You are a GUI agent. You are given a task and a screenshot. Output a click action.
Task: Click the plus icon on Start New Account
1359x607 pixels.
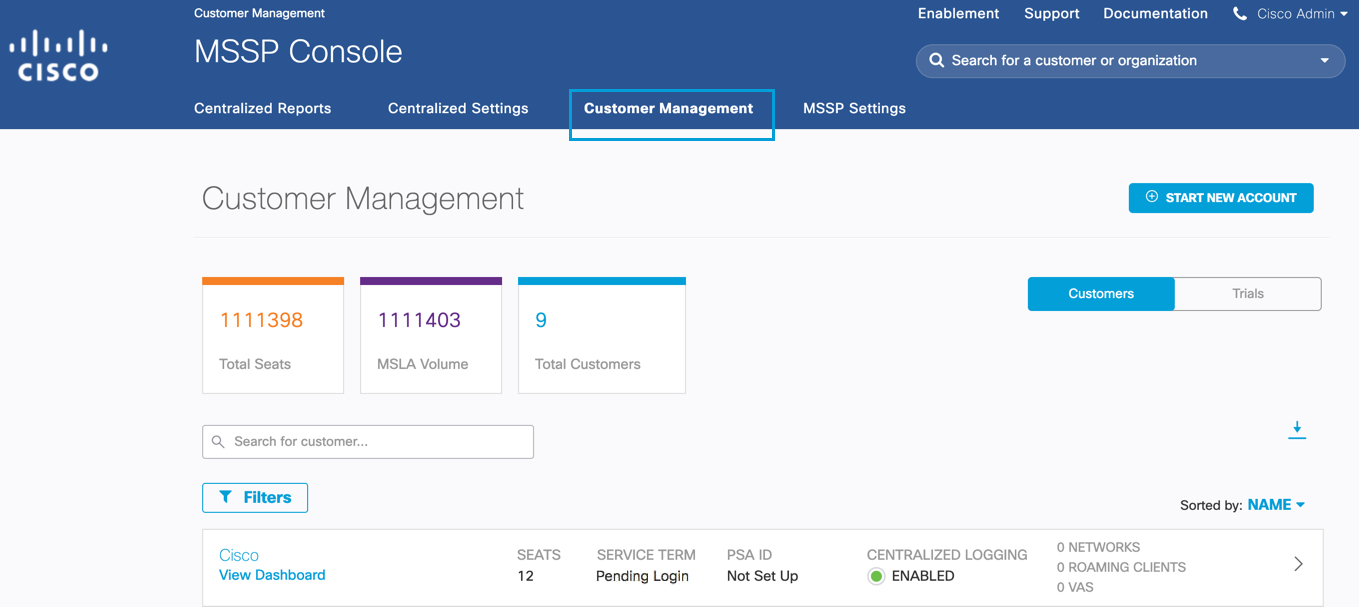tap(1152, 197)
